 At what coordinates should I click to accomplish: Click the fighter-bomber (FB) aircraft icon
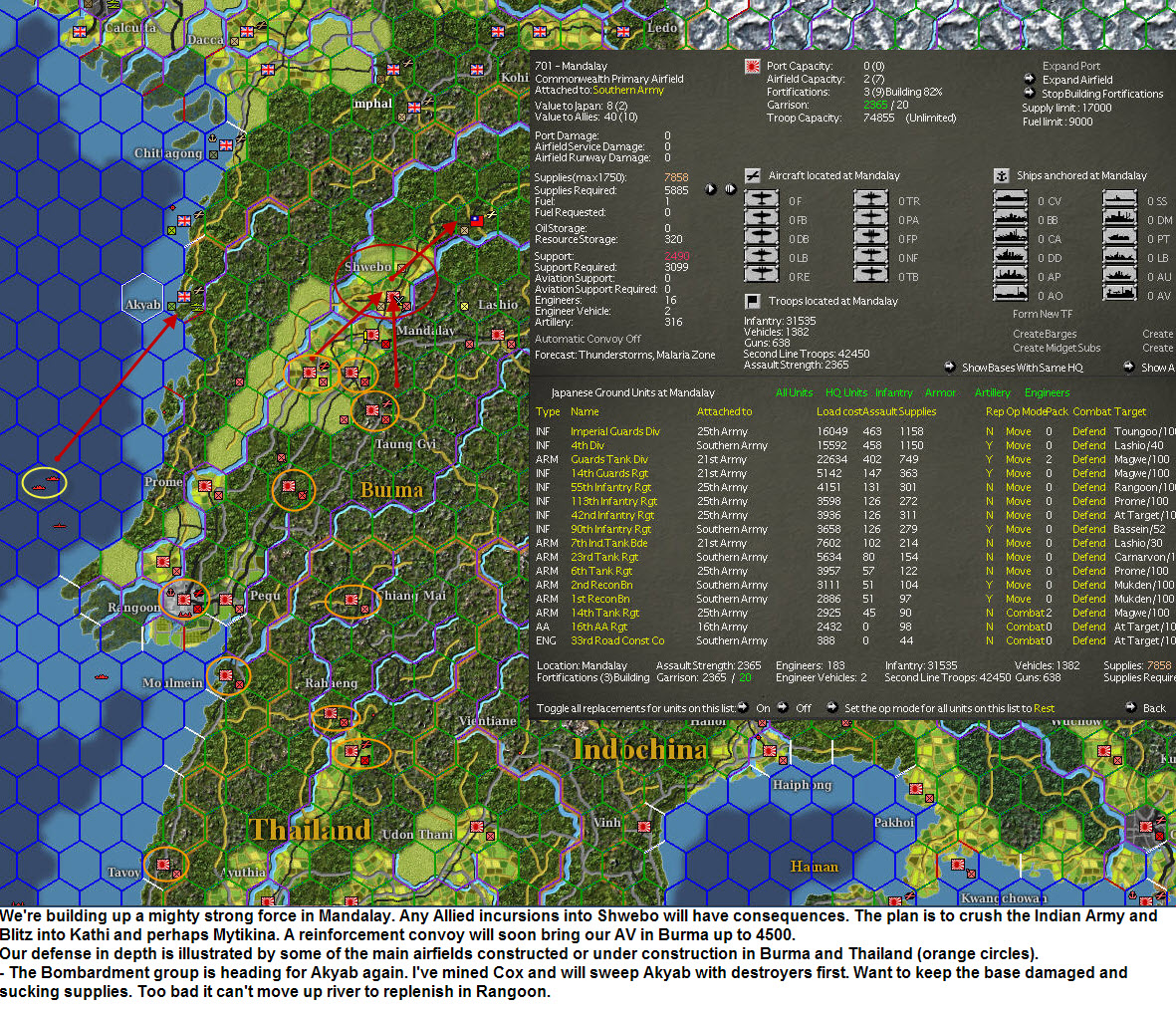(x=761, y=218)
